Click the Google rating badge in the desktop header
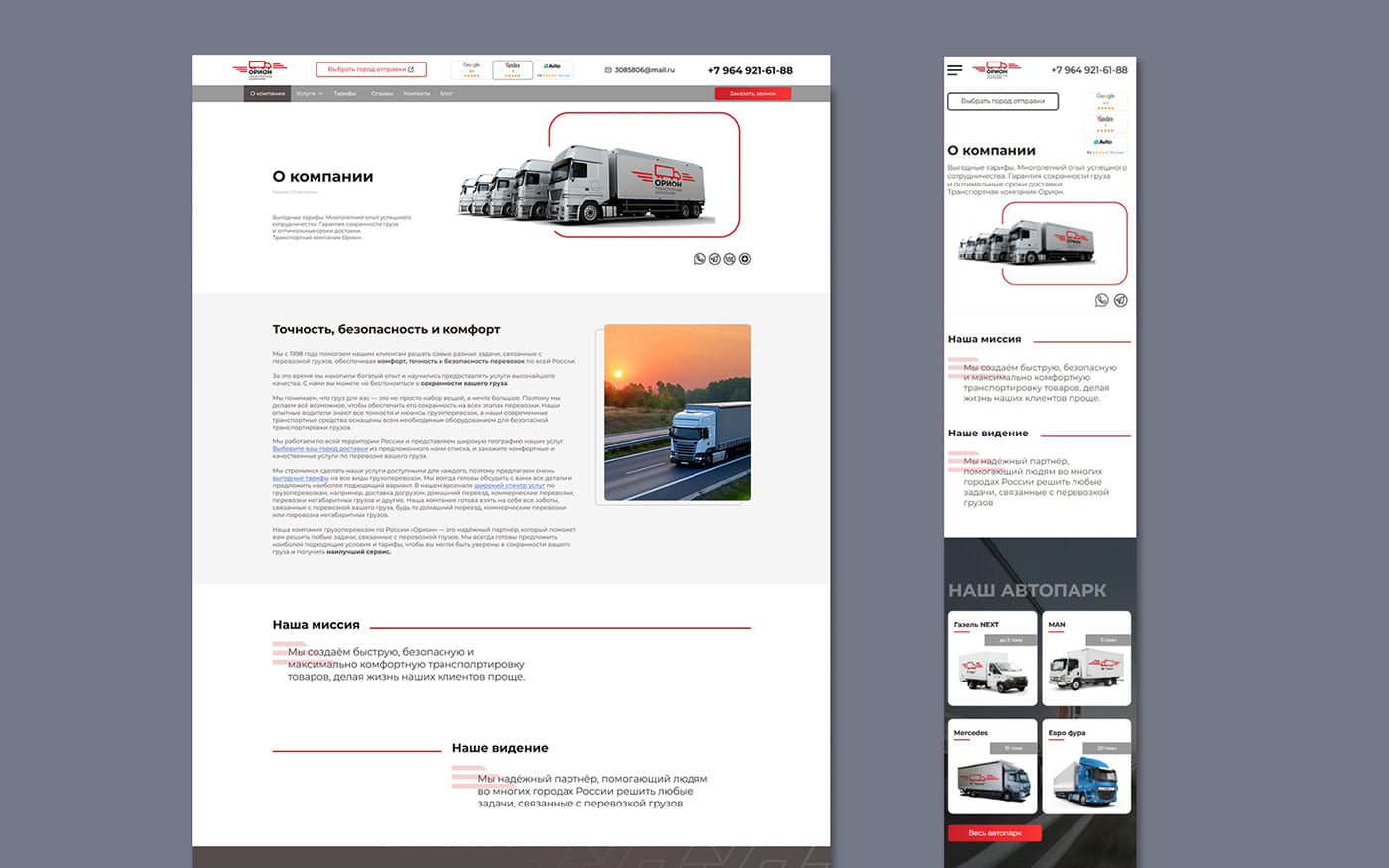The height and width of the screenshot is (868, 1389). pyautogui.click(x=471, y=70)
